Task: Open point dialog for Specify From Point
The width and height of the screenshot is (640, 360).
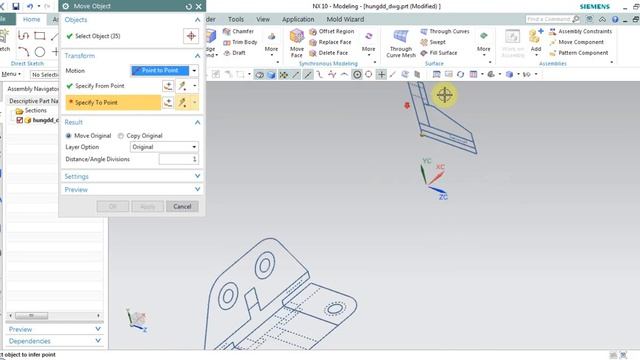Action: click(x=168, y=86)
